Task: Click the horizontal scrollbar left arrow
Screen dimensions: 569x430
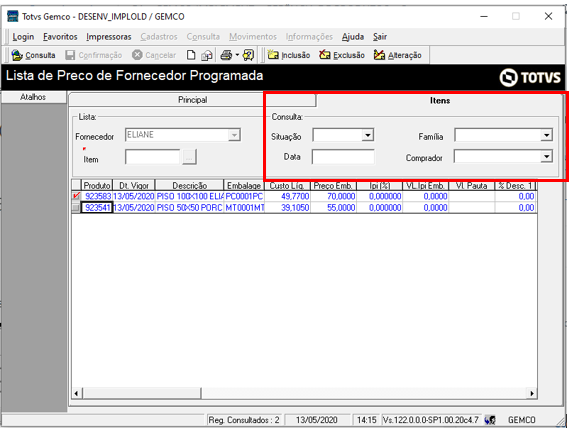Action: pos(77,393)
